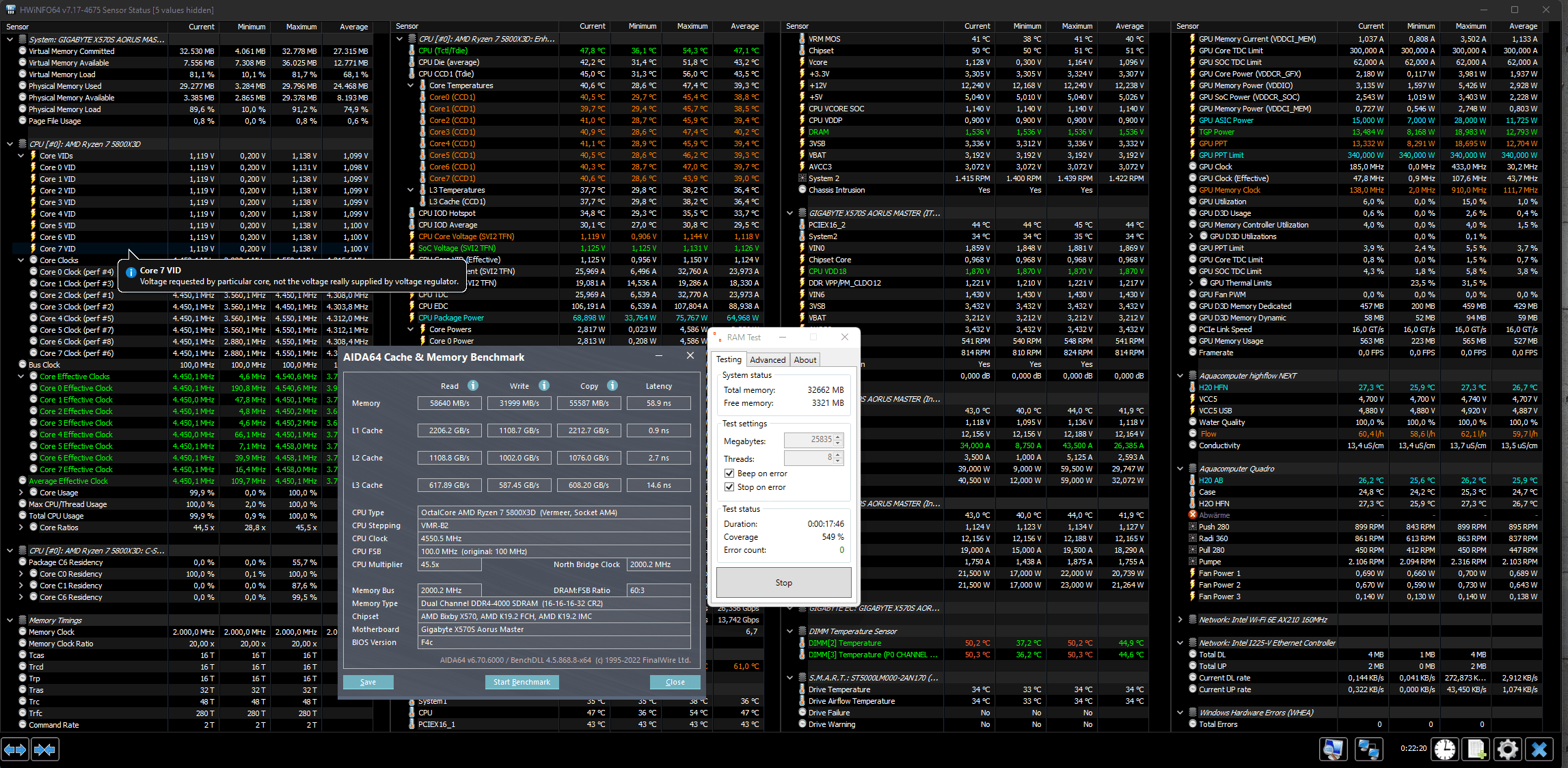Collapse the Core Temperatures node
Screen dimensions: 1568x768
(410, 85)
